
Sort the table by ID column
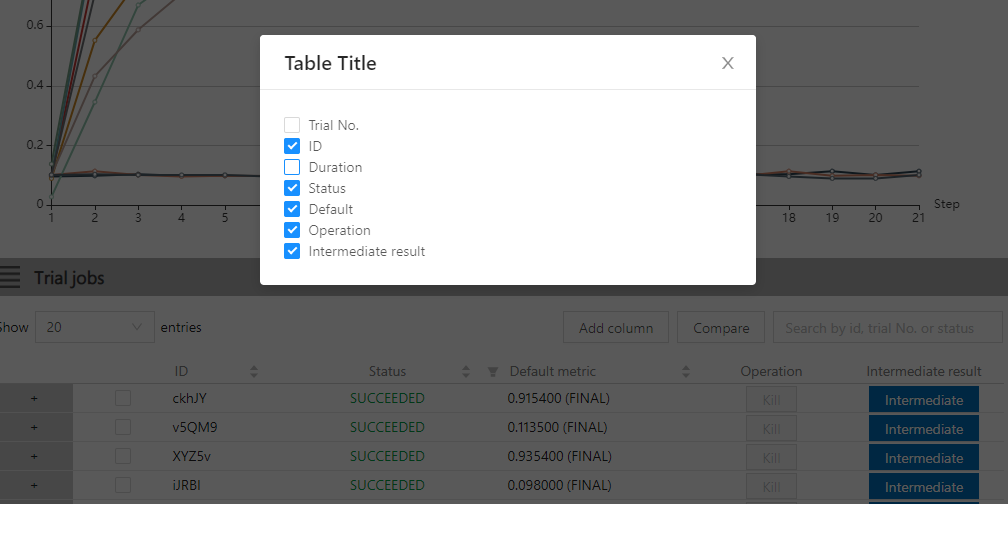tap(254, 371)
